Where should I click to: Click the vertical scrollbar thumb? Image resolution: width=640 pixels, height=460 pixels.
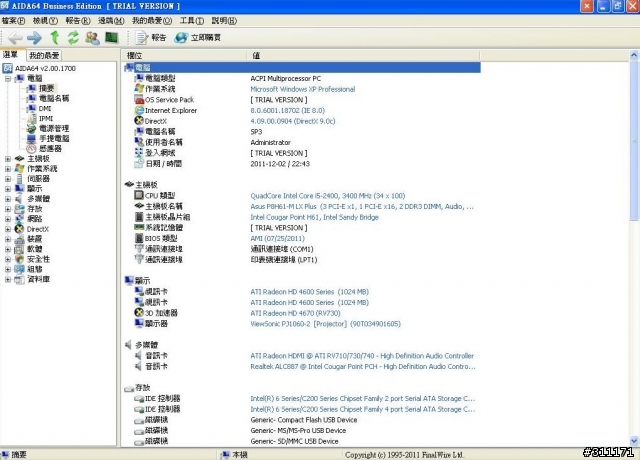[x=634, y=141]
